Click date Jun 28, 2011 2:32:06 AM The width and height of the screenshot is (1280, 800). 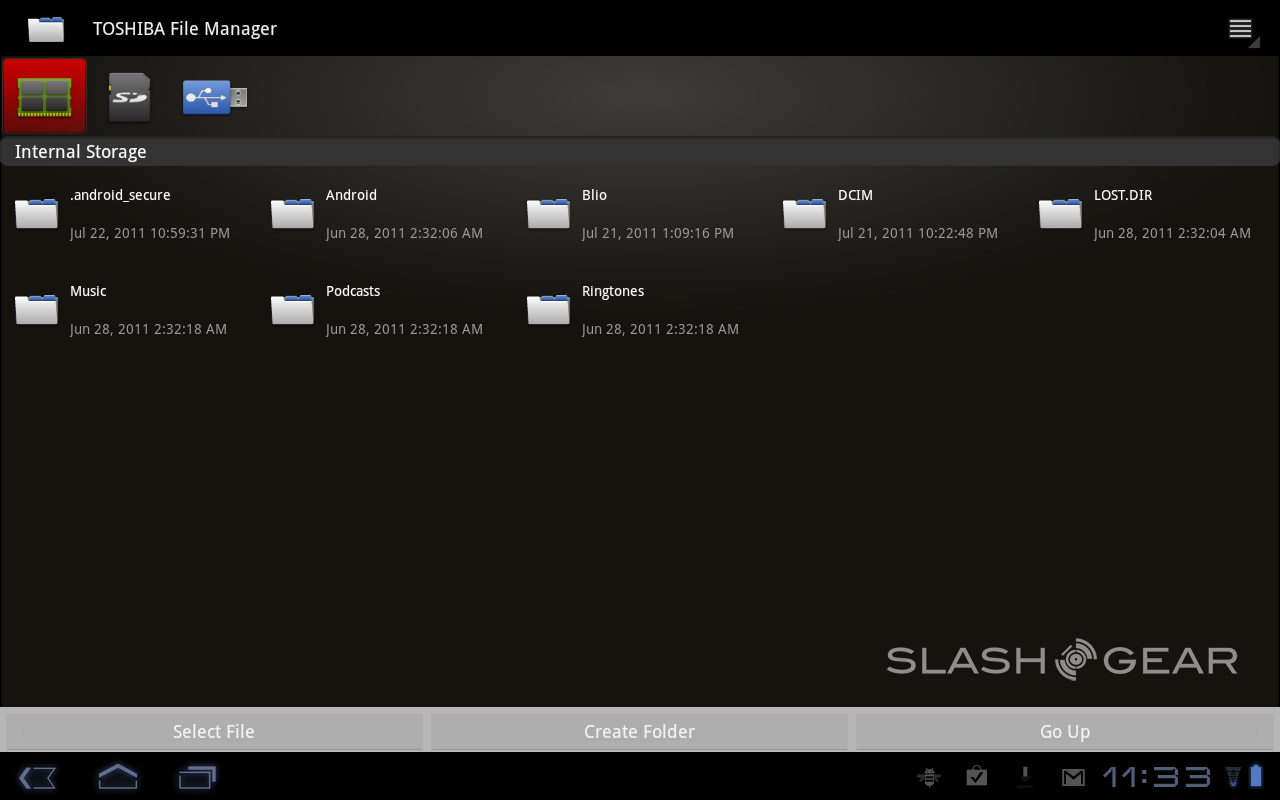point(404,233)
